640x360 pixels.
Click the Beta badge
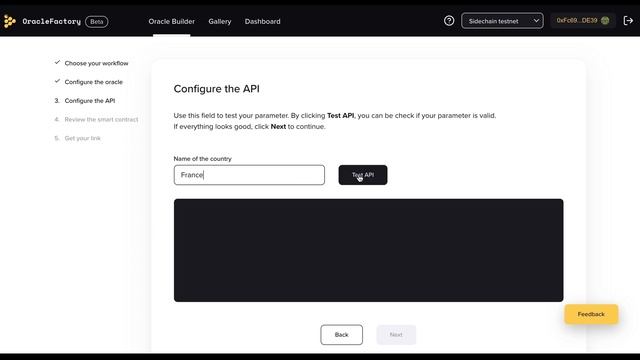(x=97, y=21)
